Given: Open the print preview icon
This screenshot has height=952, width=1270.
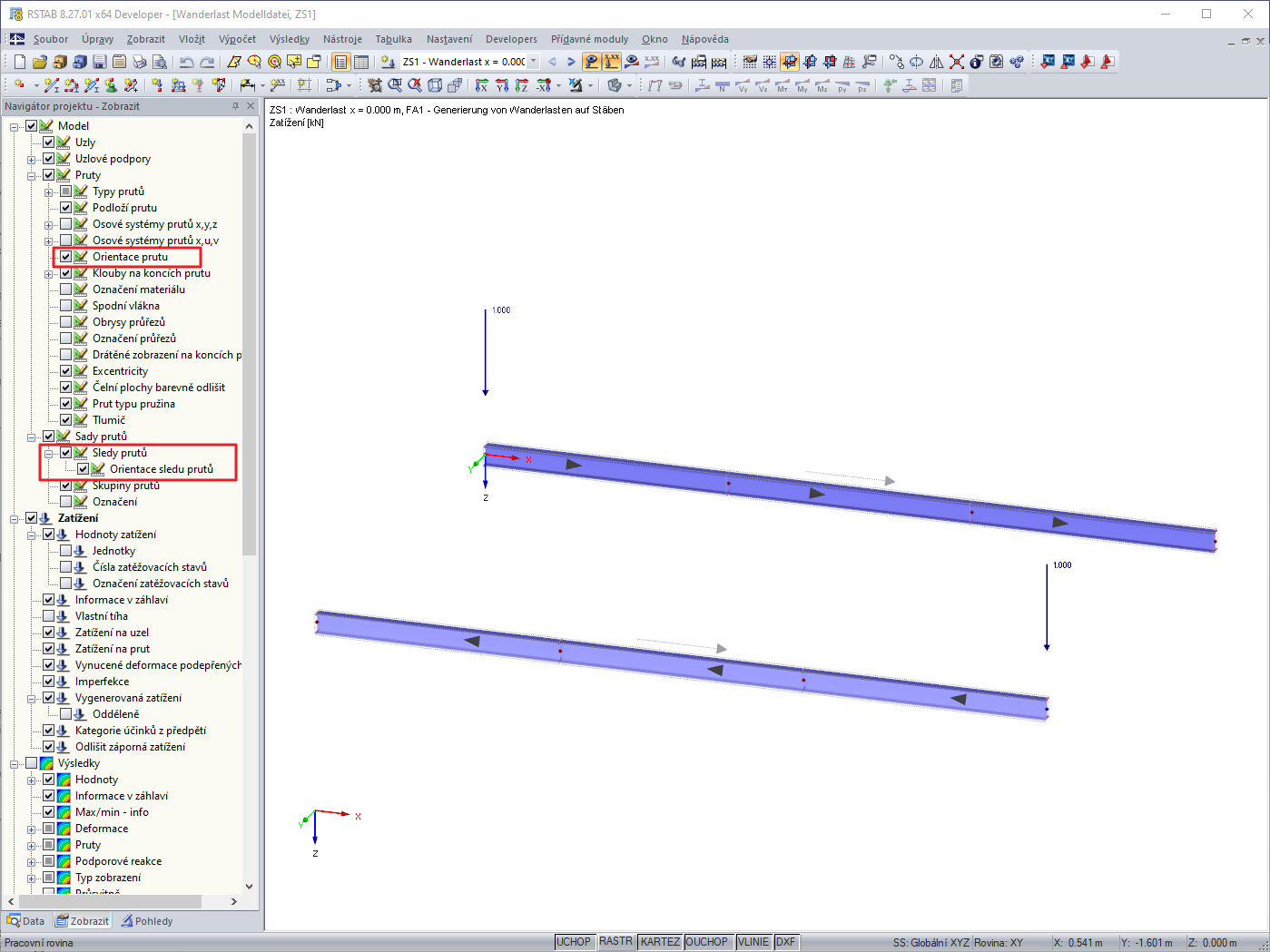Looking at the screenshot, I should (x=159, y=62).
